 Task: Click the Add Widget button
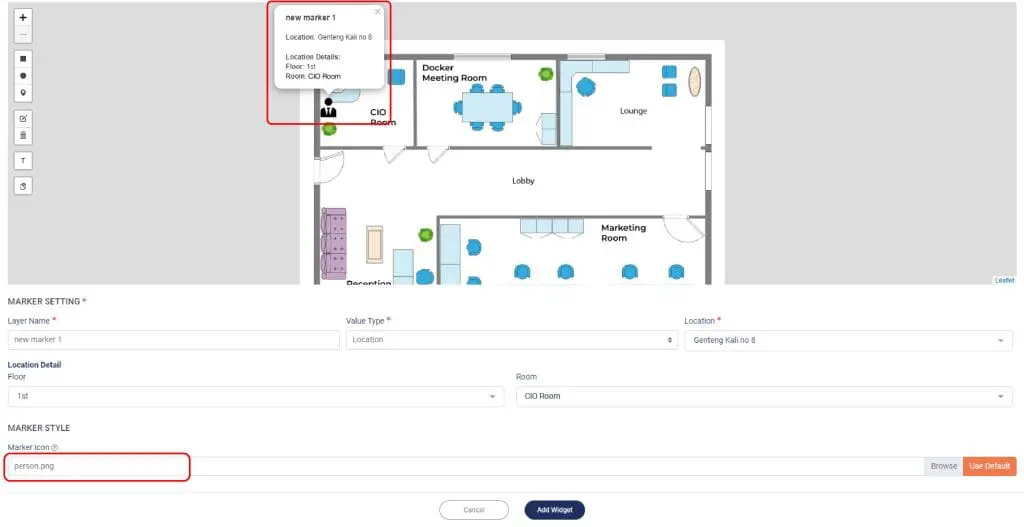pyautogui.click(x=554, y=510)
